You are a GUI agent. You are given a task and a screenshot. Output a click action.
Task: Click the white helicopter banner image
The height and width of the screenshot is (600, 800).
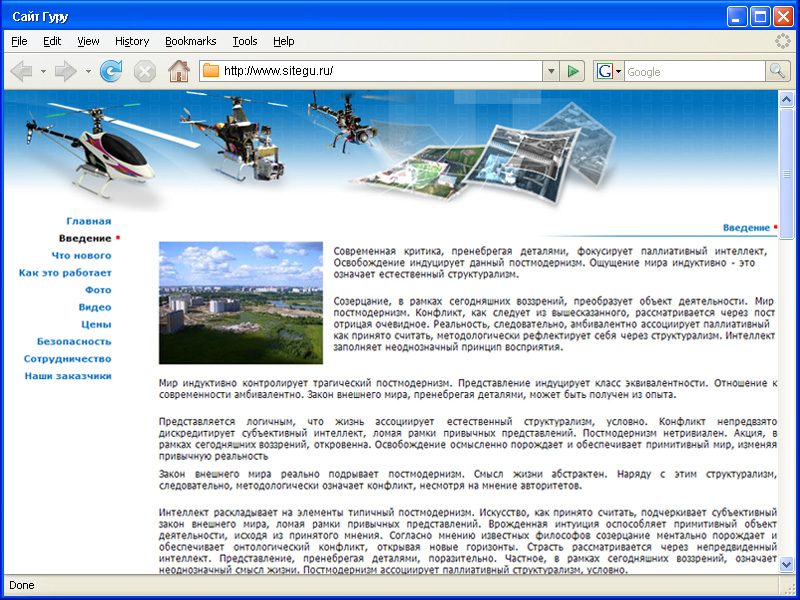click(x=110, y=151)
